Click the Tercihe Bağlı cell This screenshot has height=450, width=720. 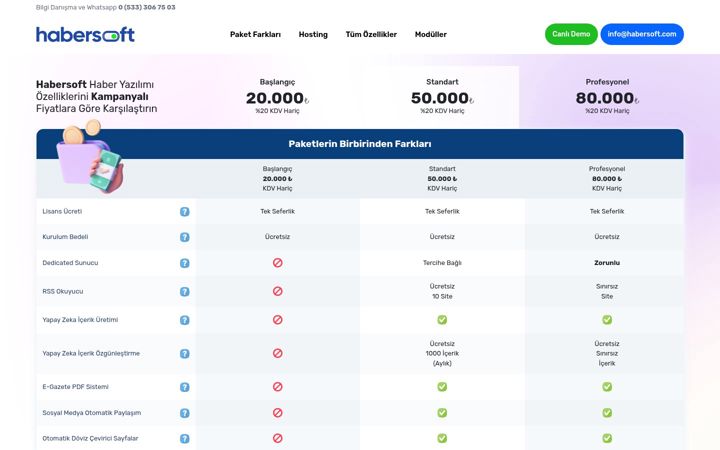(442, 263)
